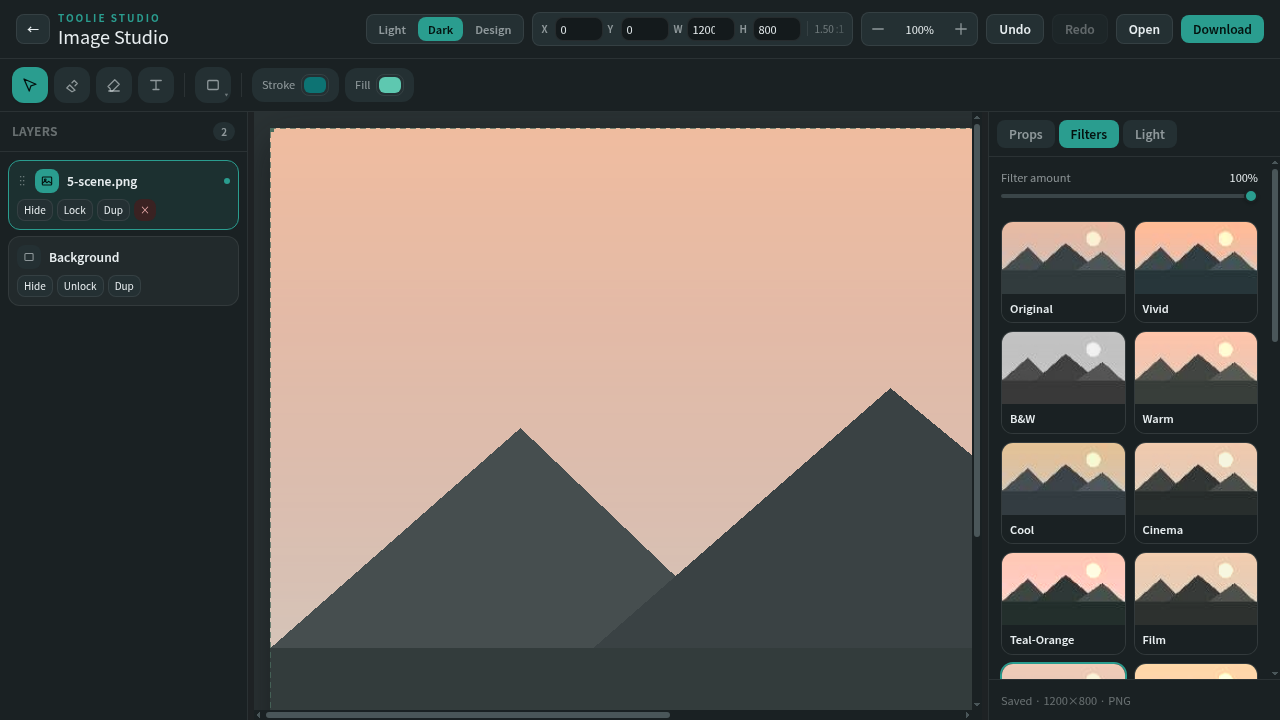Viewport: 1280px width, 720px height.
Task: Click the Open button
Action: coord(1144,29)
